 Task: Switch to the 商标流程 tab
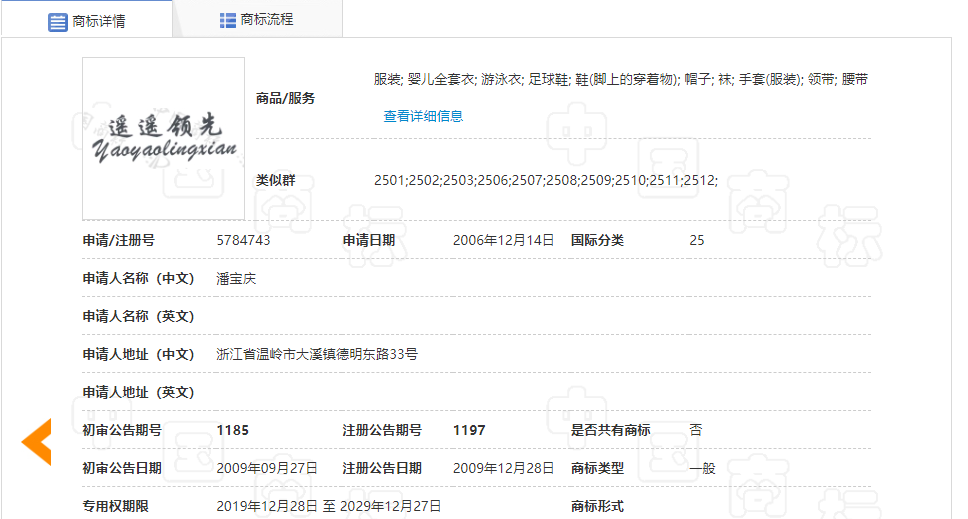coord(257,20)
